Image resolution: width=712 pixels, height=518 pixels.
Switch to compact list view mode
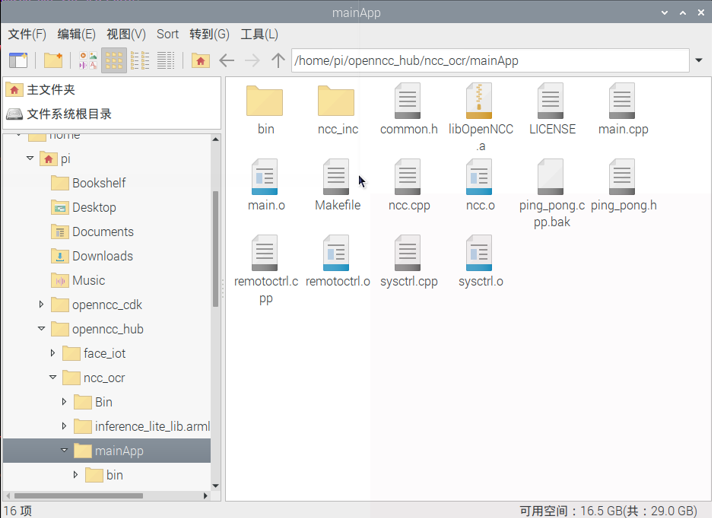coord(140,60)
